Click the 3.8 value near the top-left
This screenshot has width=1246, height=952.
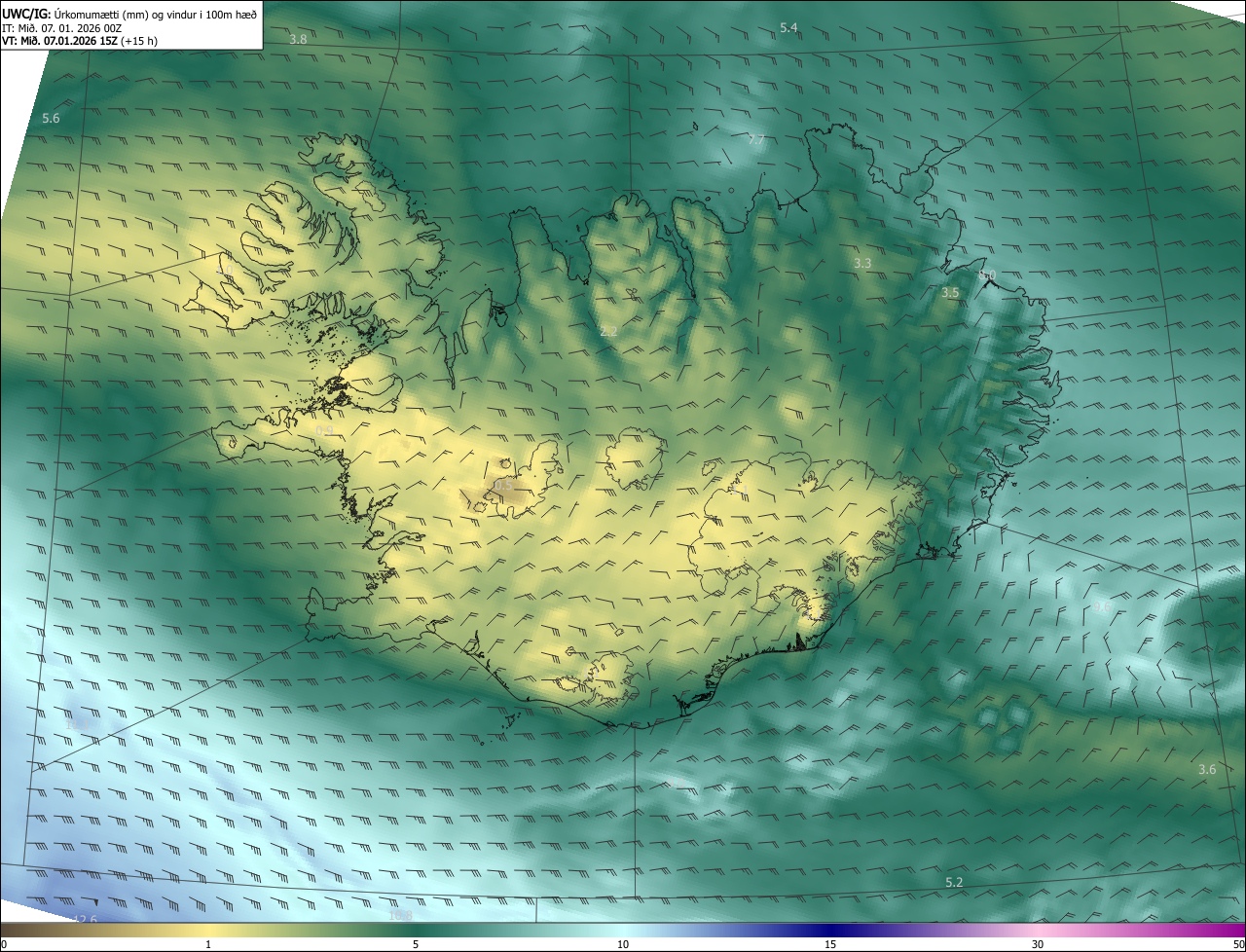(x=299, y=39)
